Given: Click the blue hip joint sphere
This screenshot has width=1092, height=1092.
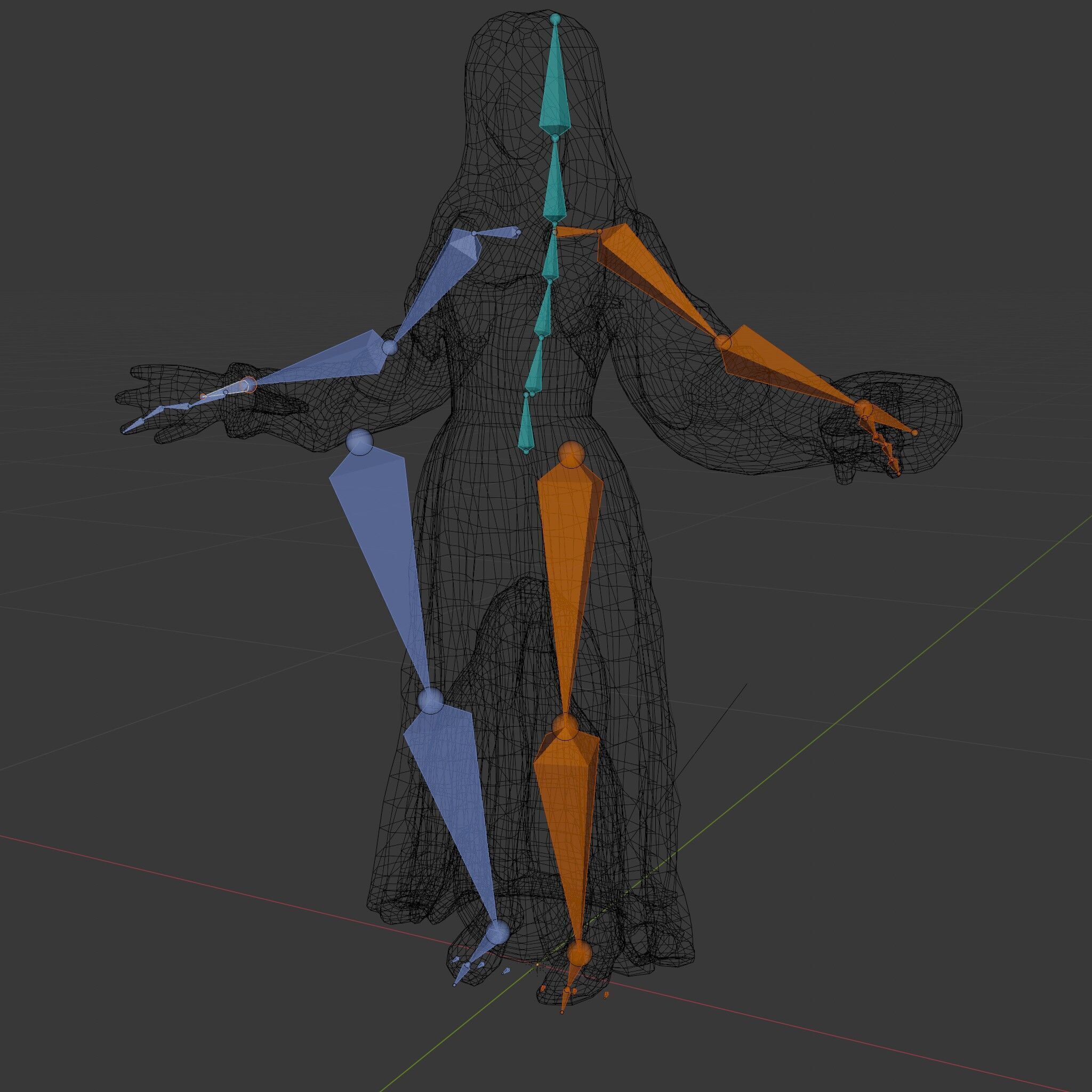Looking at the screenshot, I should coord(360,441).
